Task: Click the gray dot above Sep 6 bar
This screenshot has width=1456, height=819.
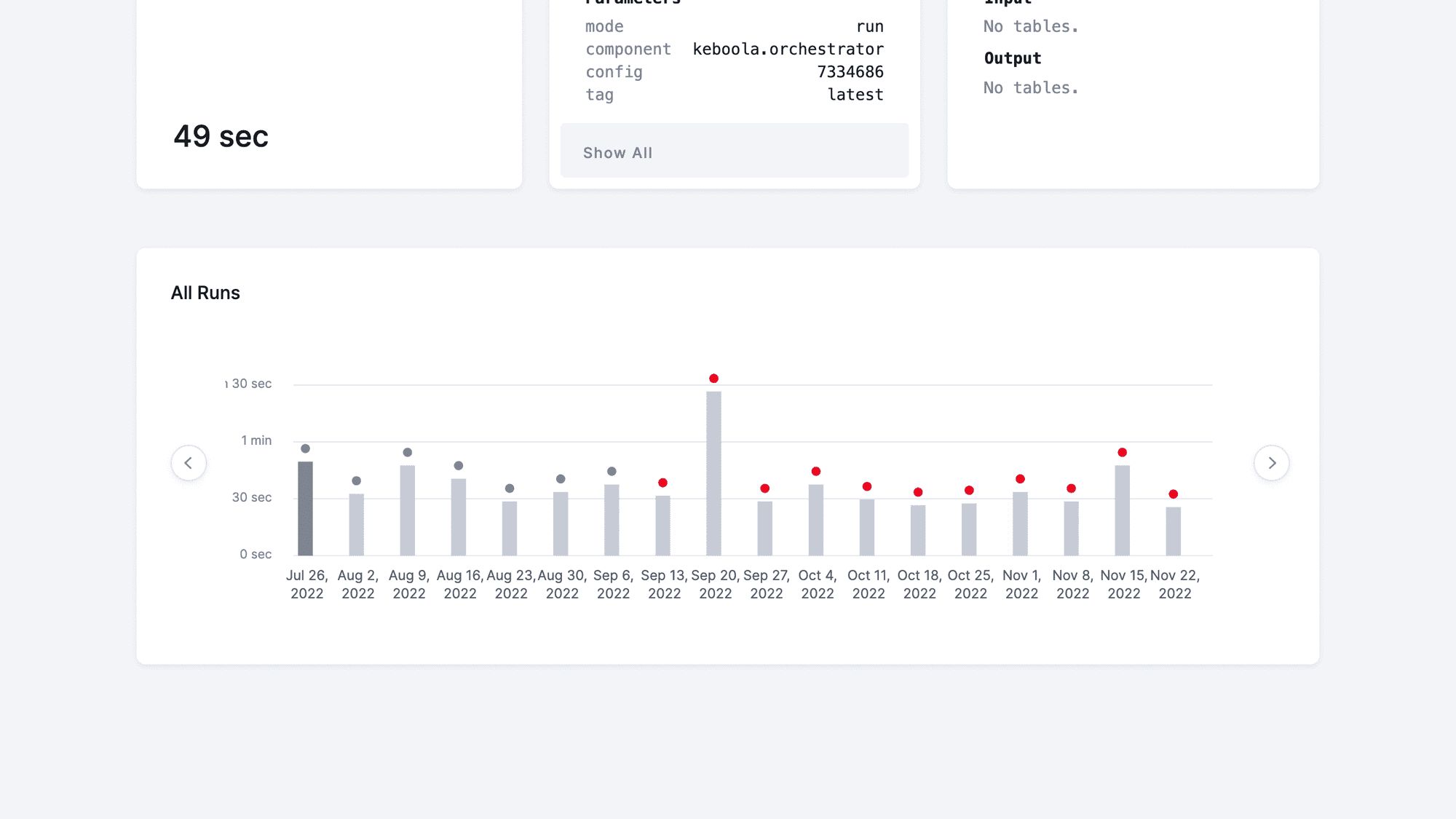Action: [612, 471]
